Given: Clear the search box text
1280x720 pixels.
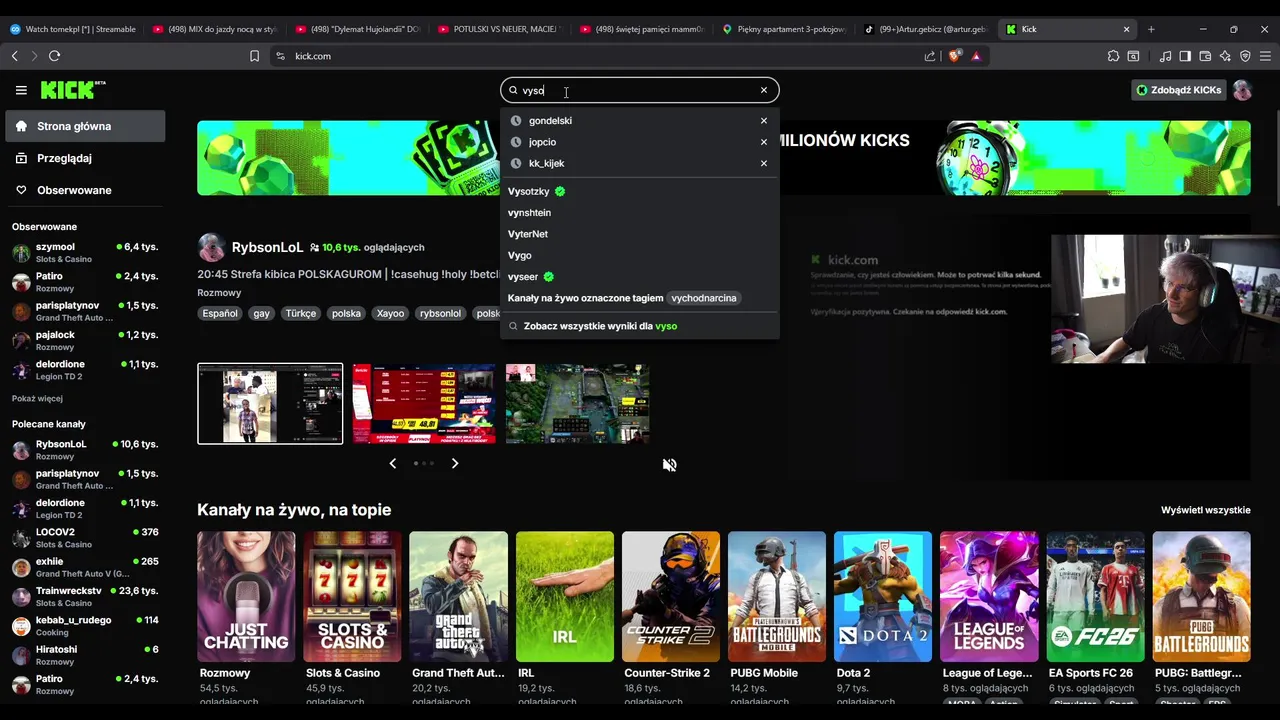Looking at the screenshot, I should 764,90.
